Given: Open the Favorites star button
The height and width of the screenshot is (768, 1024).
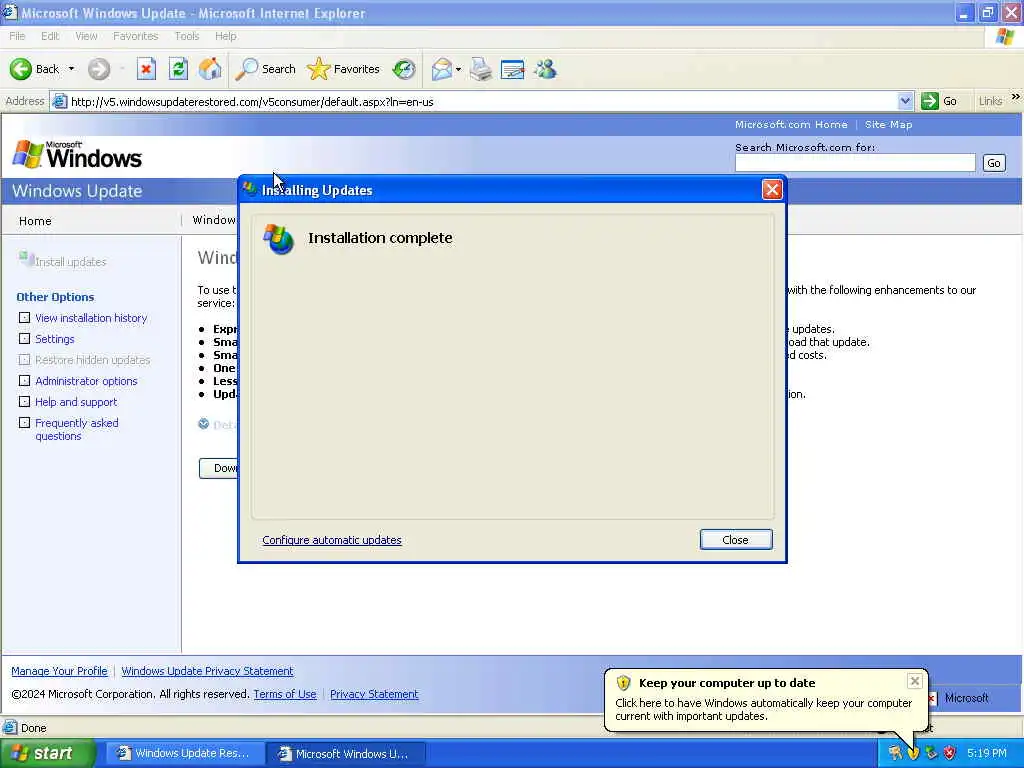Looking at the screenshot, I should (344, 69).
